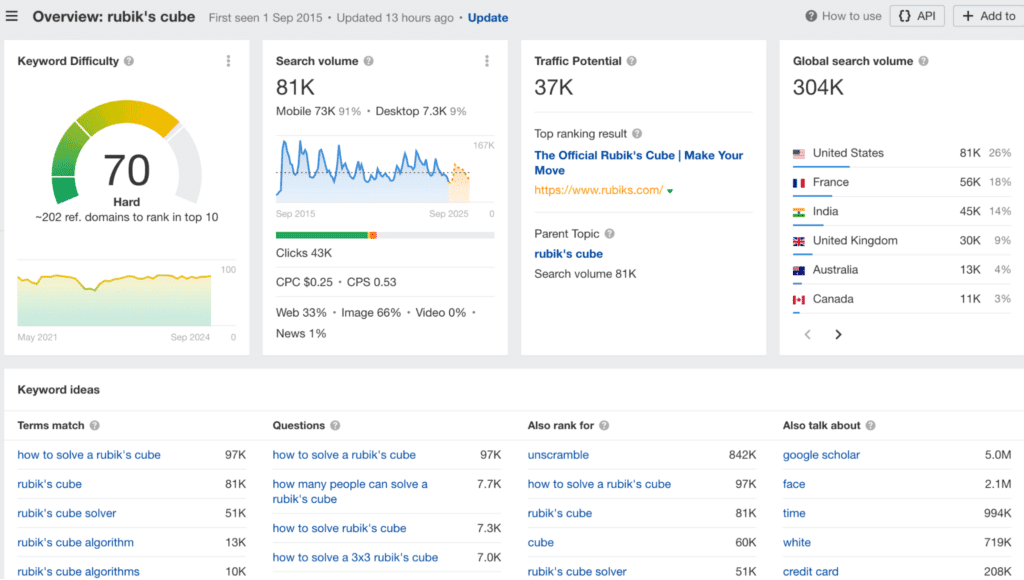The width and height of the screenshot is (1024, 580).
Task: Go to next page of countries list
Action: (x=838, y=335)
